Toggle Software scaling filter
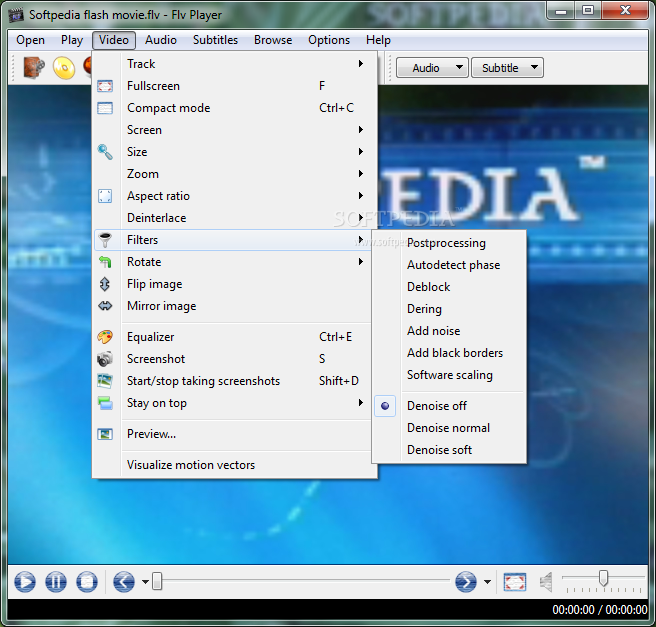 [449, 375]
